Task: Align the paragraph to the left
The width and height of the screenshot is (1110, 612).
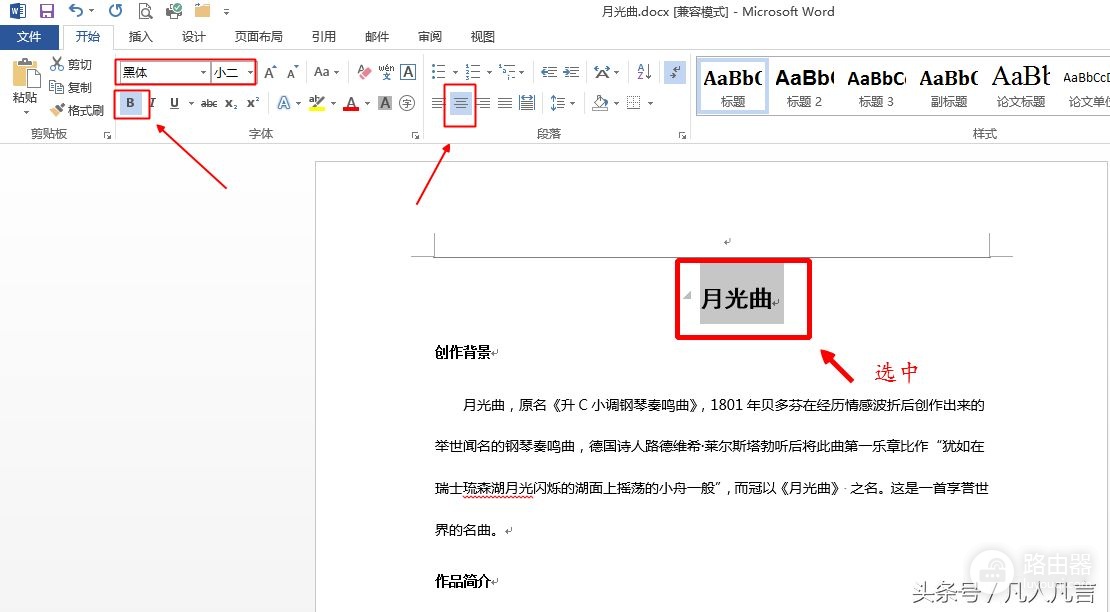Action: (x=438, y=103)
